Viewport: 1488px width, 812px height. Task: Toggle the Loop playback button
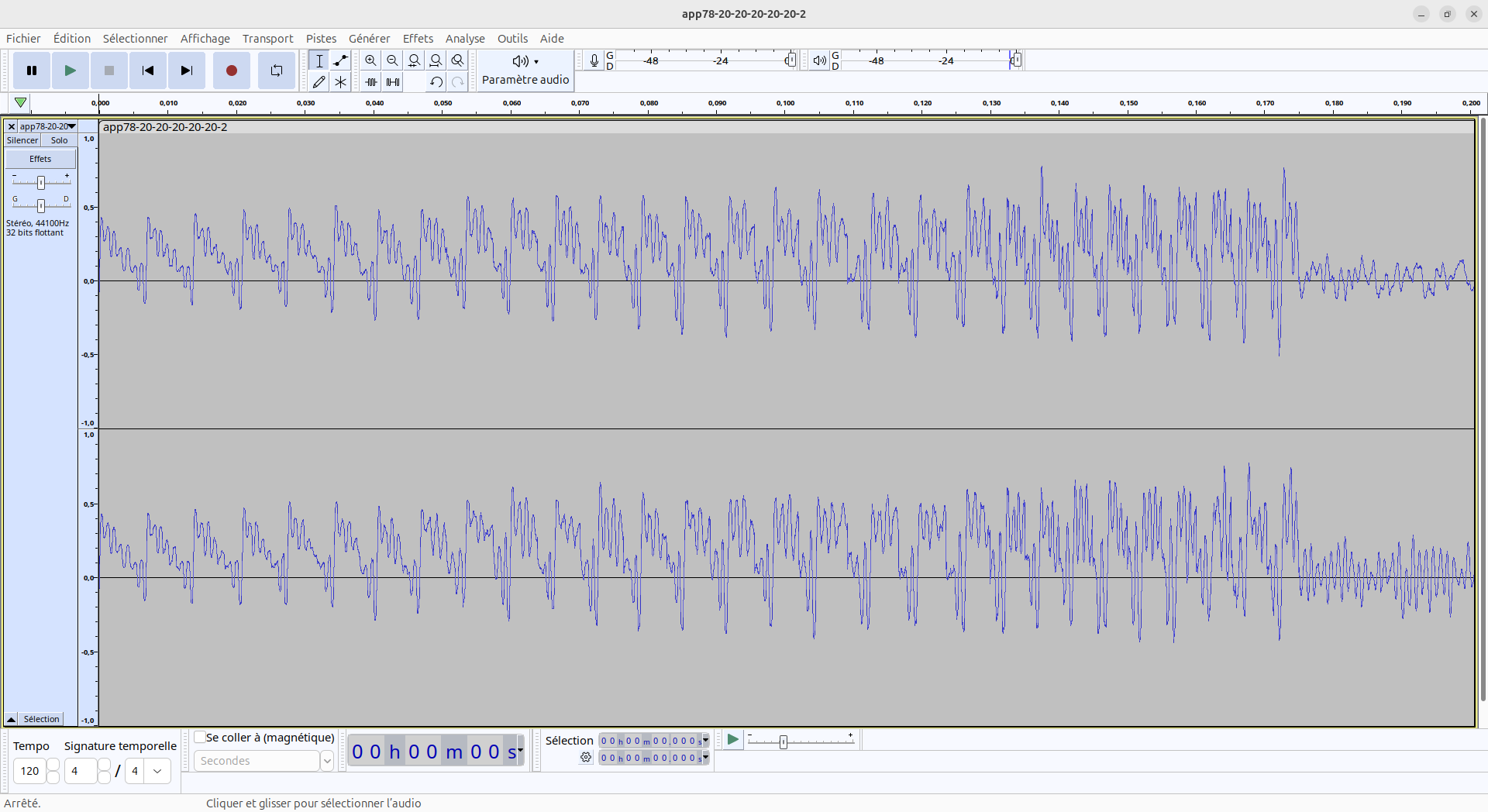[x=276, y=71]
